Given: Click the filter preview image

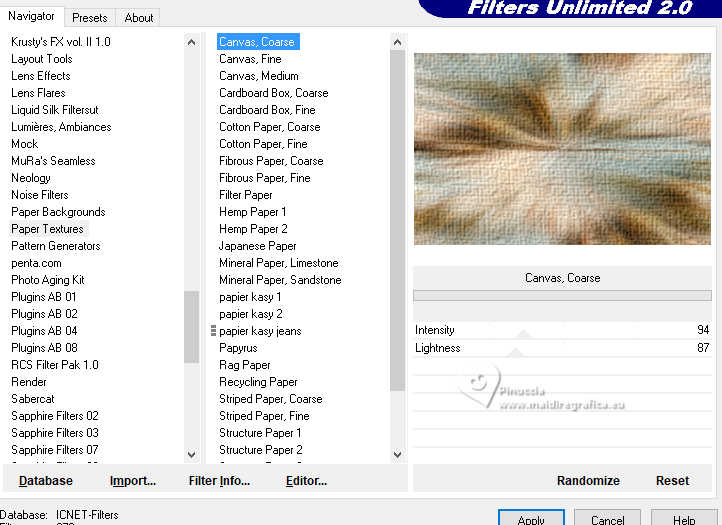Looking at the screenshot, I should pos(562,149).
